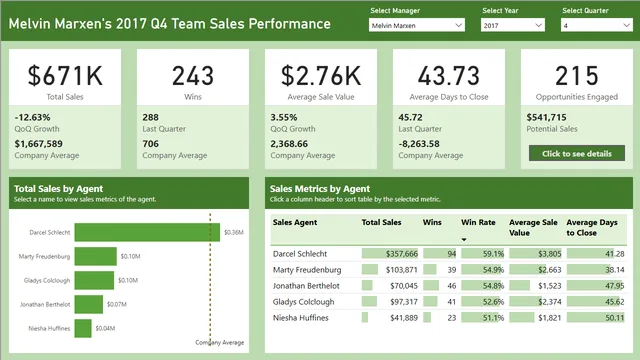Click the 43.73 Average Days to Close value
640x360 pixels.
[x=449, y=76]
